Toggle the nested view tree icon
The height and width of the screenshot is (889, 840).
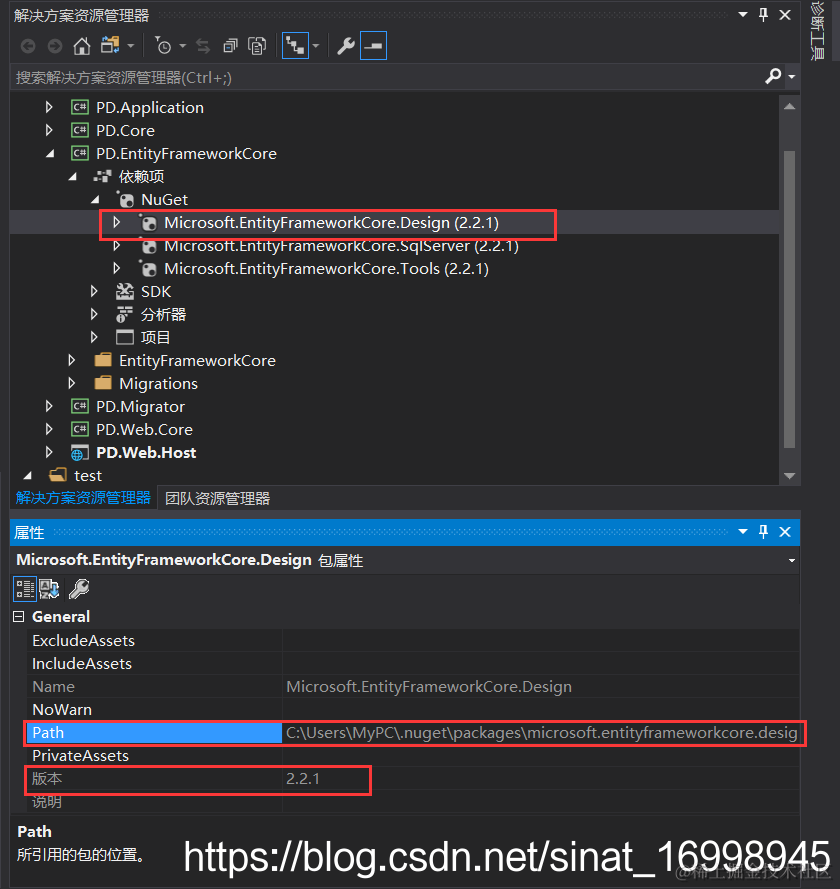(295, 46)
